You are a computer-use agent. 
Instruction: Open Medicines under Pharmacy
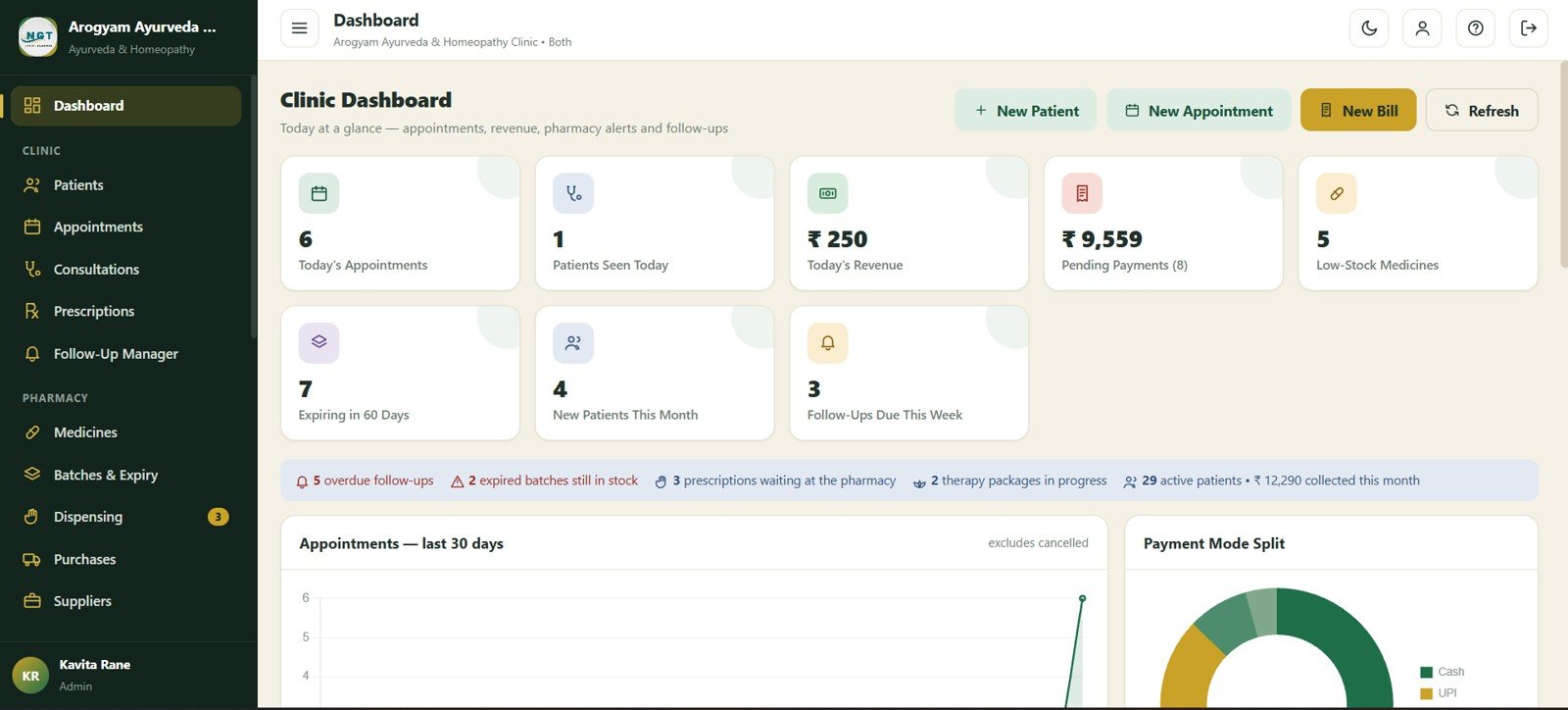(125, 432)
